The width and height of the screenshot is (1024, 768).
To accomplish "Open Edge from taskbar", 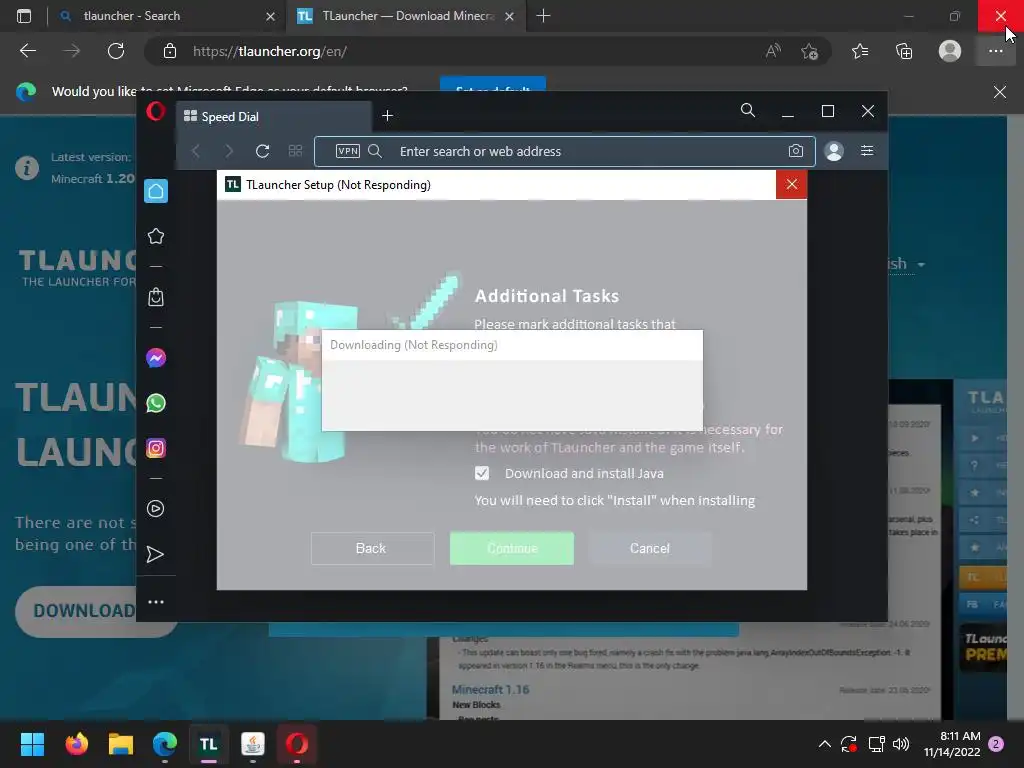I will point(165,744).
